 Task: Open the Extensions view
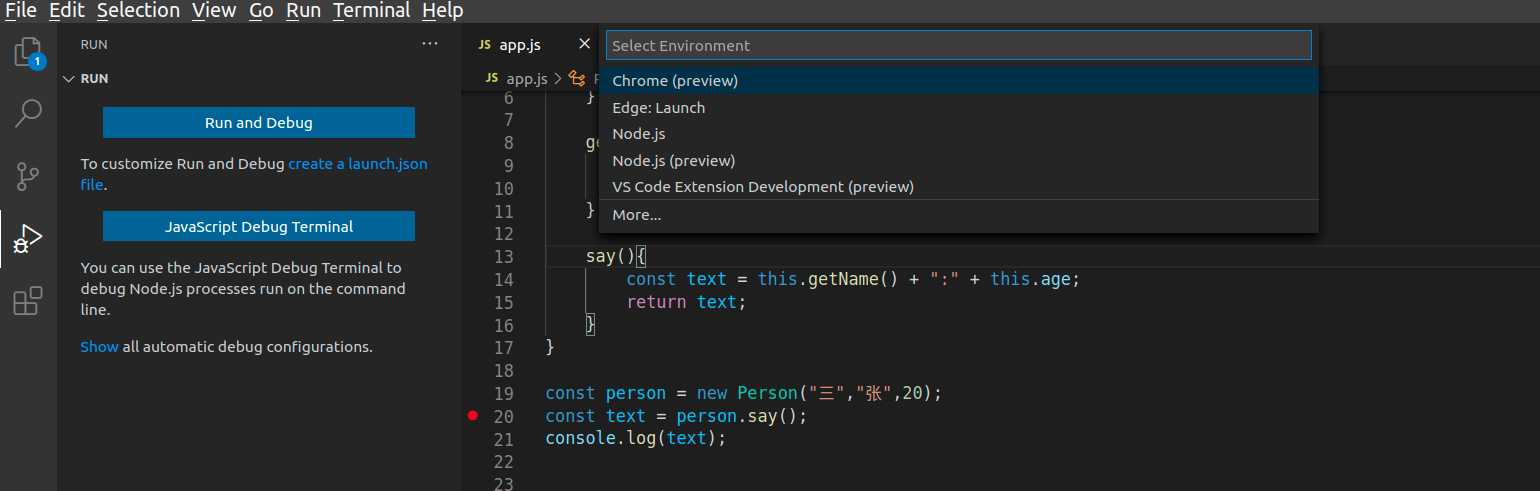(x=28, y=301)
